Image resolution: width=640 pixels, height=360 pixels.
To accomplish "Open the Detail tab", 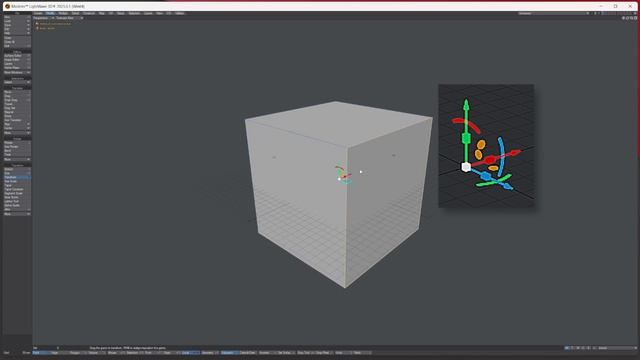I will pos(75,13).
